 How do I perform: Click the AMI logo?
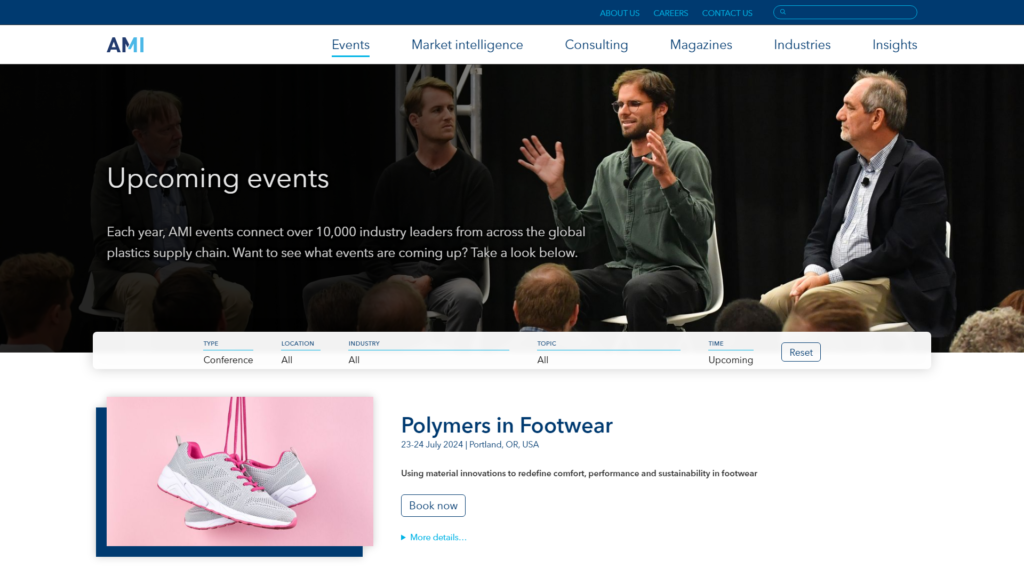click(125, 44)
